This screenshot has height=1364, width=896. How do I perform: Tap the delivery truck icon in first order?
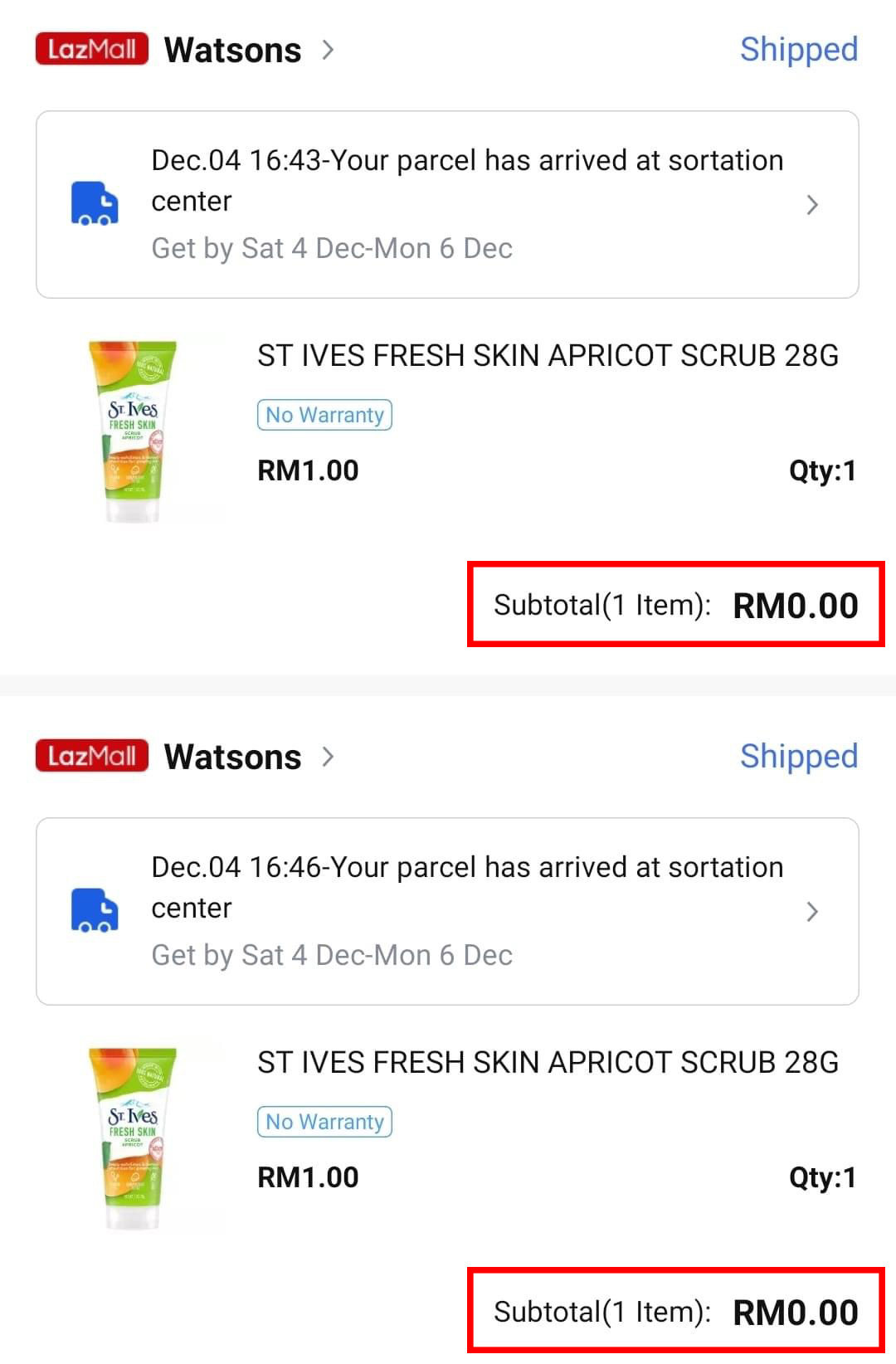[95, 203]
